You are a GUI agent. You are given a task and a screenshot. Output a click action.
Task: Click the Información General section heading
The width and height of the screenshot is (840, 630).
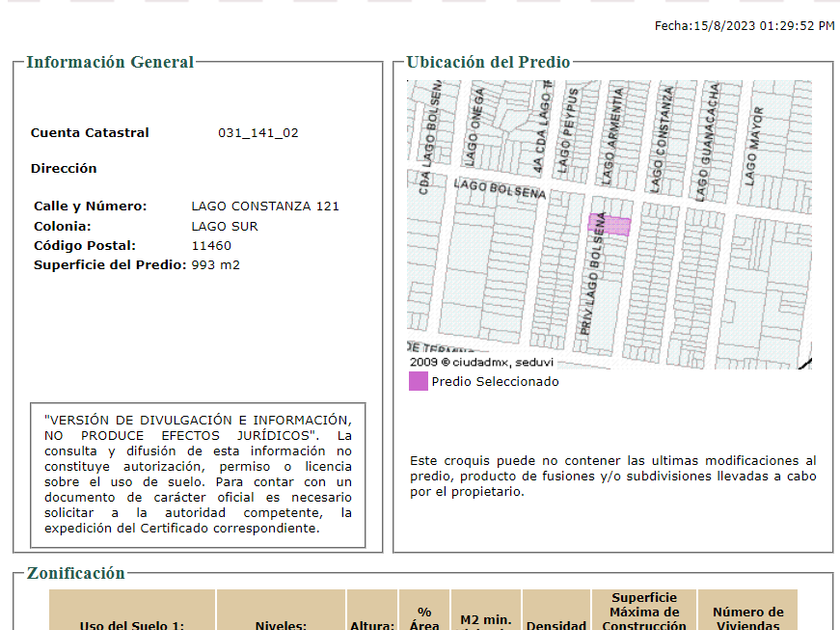pyautogui.click(x=110, y=62)
